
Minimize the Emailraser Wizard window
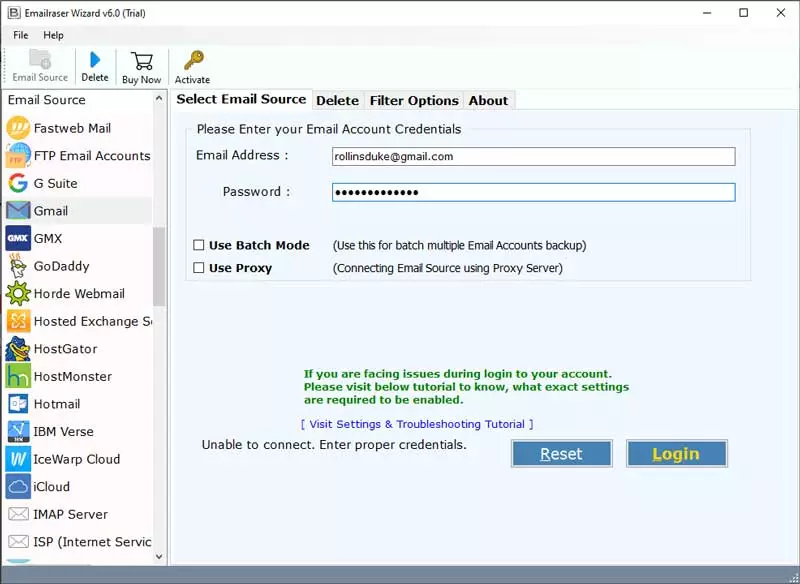point(707,13)
